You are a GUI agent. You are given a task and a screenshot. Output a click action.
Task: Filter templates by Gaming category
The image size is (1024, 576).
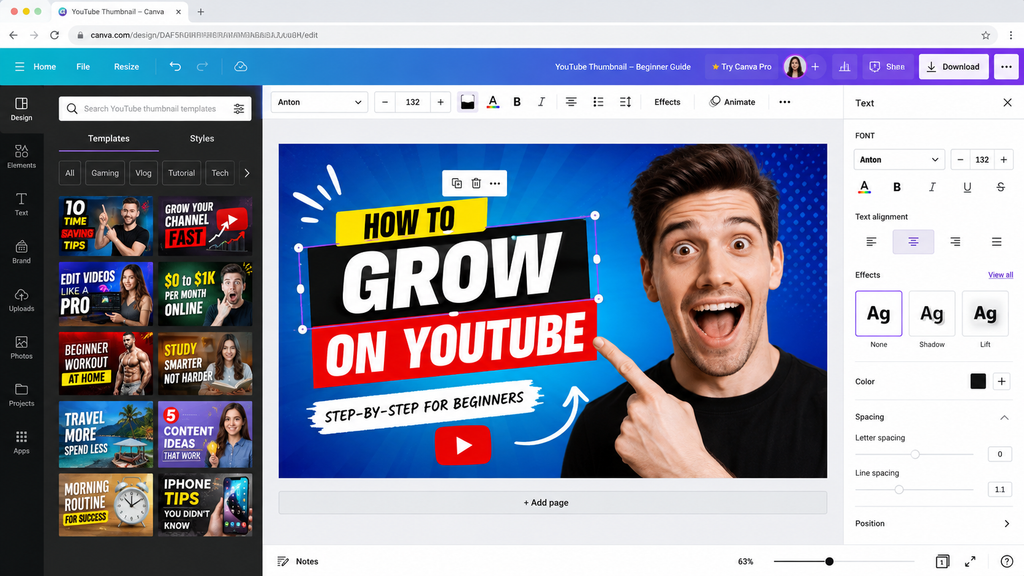[x=105, y=173]
